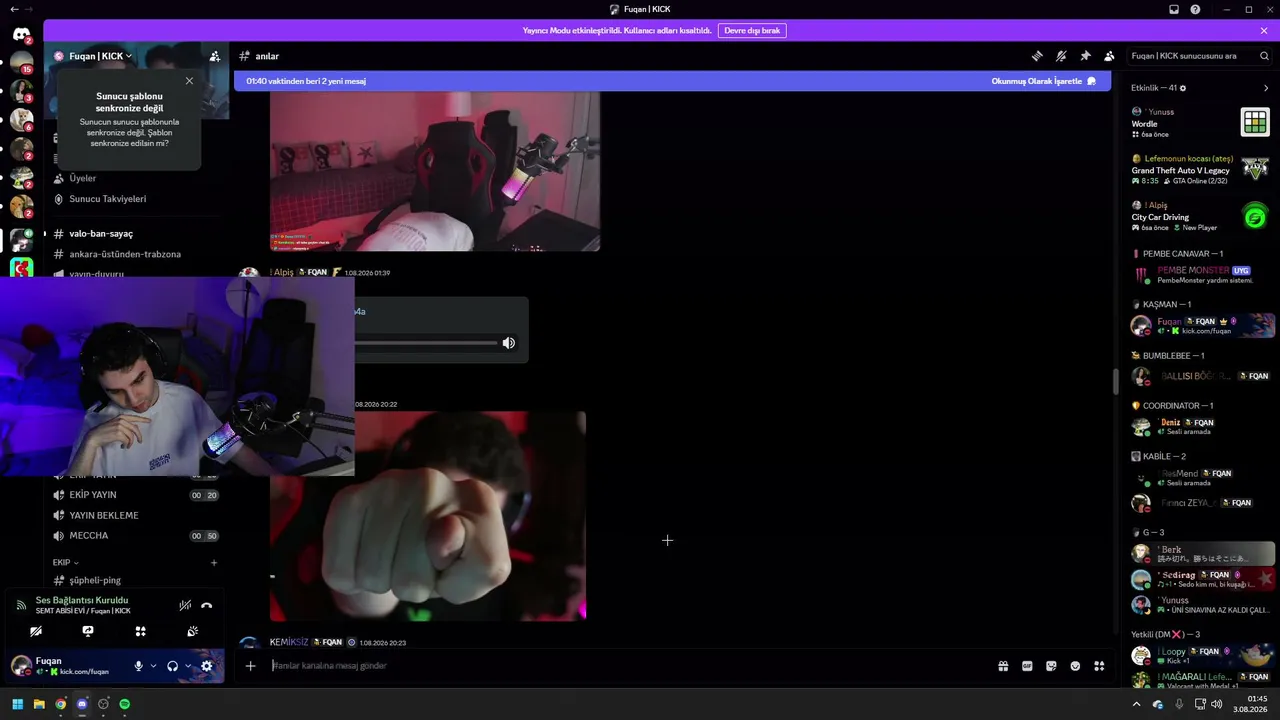1280x720 pixels.
Task: Show voice connection status details
Action: click(x=82, y=601)
